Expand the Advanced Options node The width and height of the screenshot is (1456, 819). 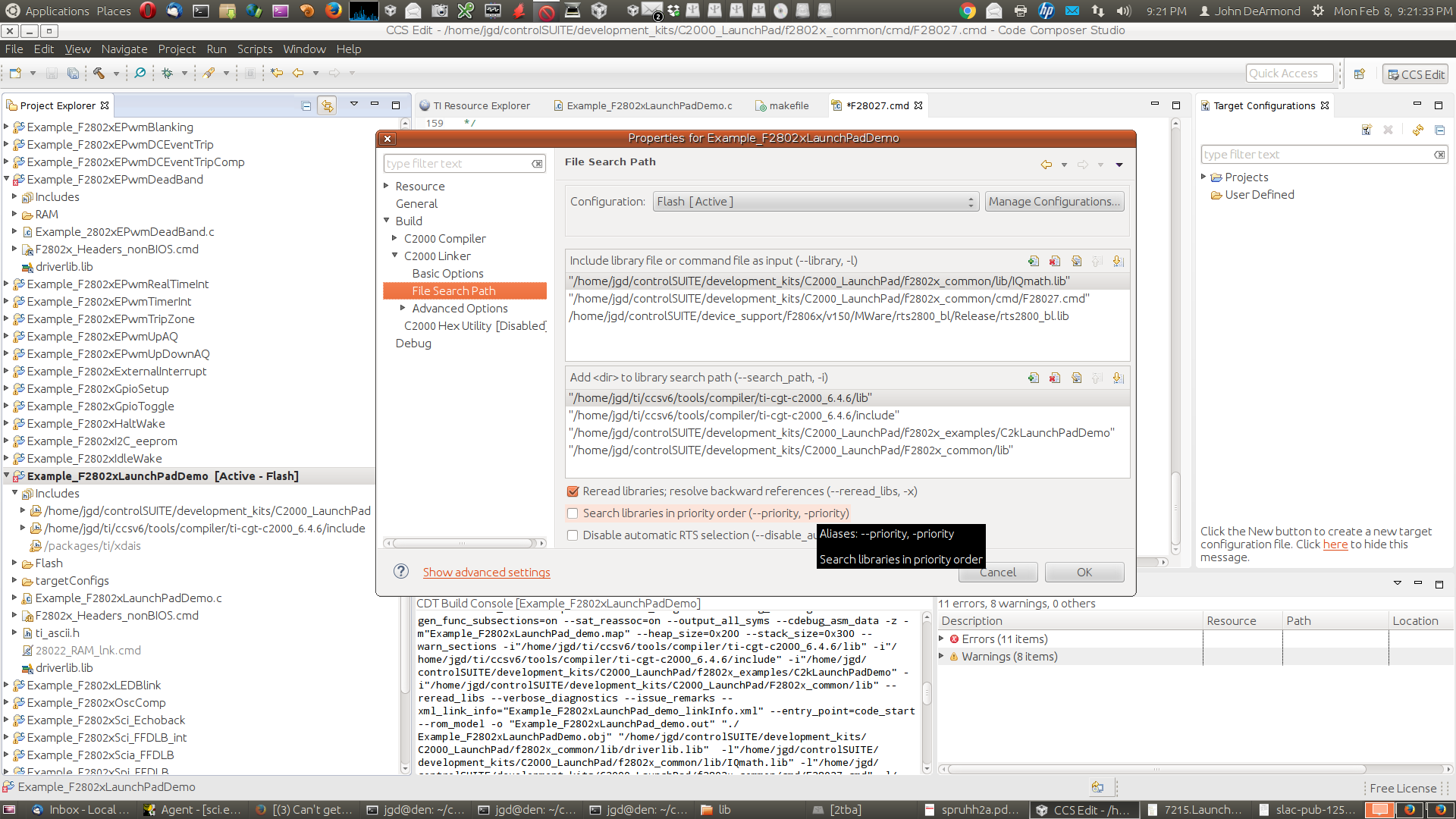pyautogui.click(x=403, y=308)
